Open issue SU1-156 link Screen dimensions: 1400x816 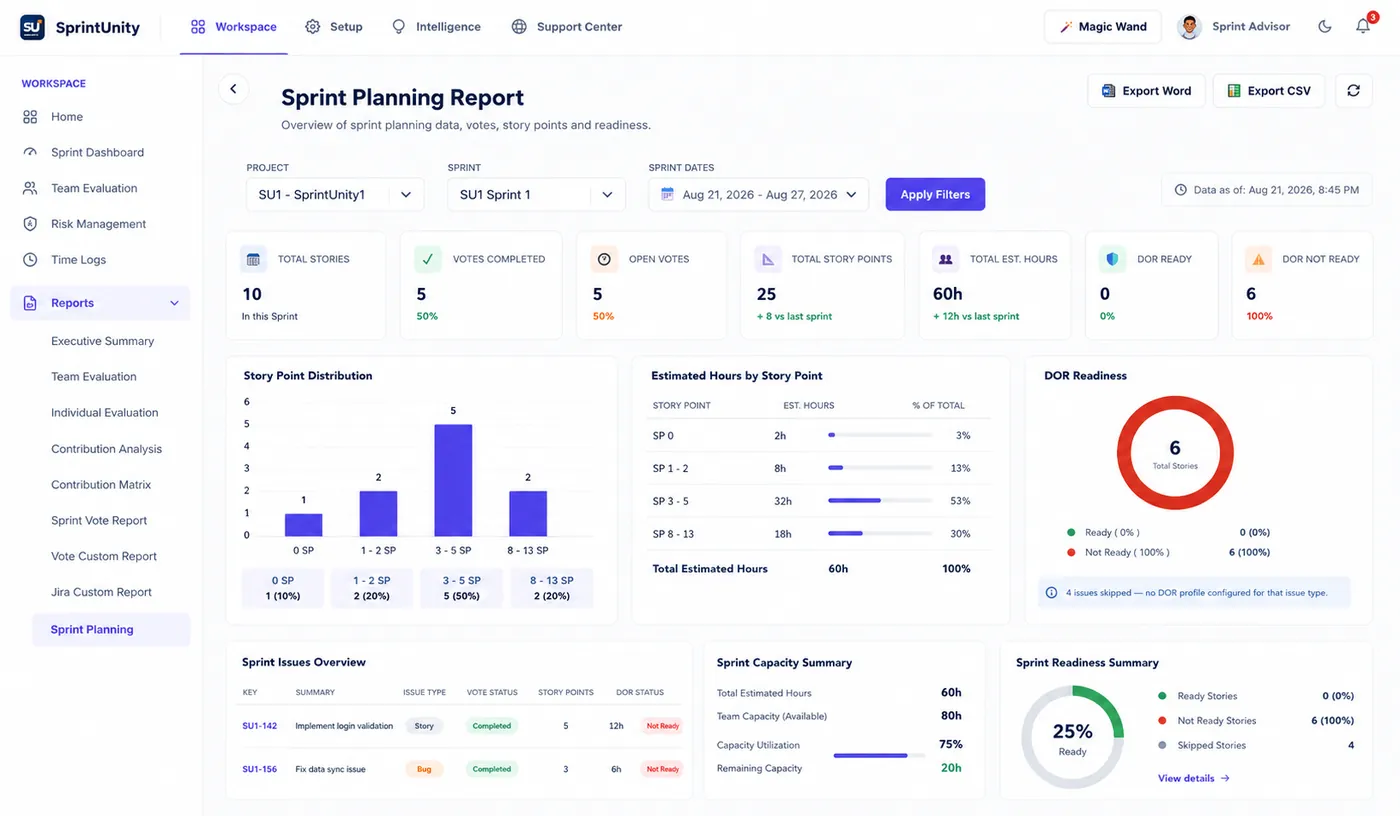259,769
